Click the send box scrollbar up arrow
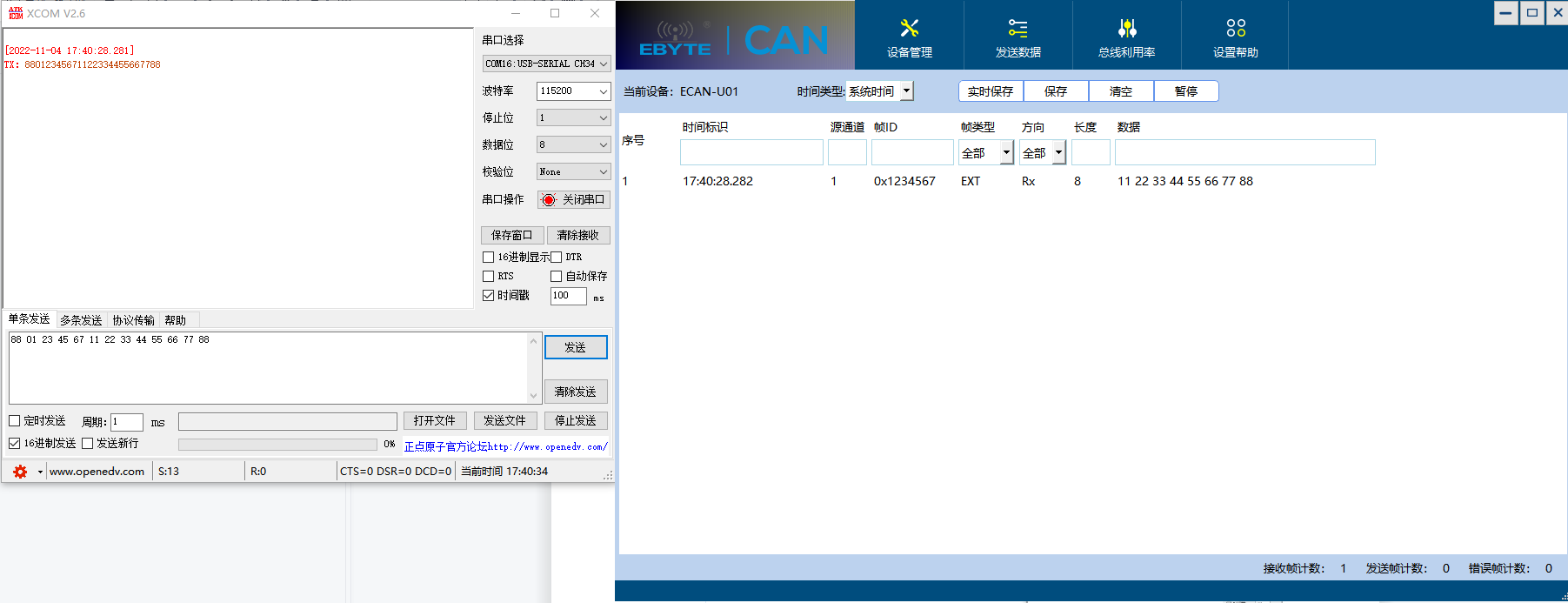 click(534, 340)
